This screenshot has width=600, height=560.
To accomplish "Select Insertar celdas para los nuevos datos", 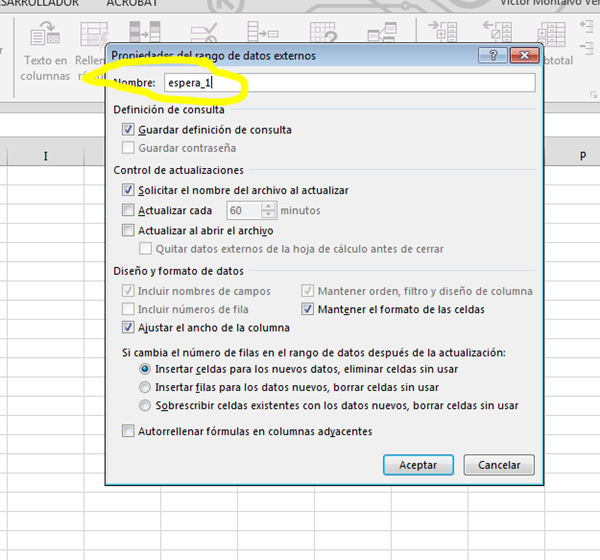I will click(145, 369).
